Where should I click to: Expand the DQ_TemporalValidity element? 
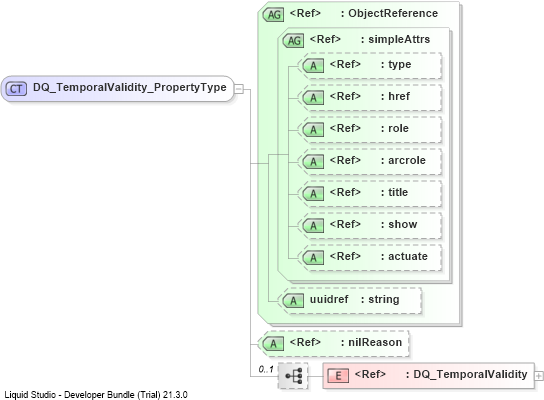[539, 376]
